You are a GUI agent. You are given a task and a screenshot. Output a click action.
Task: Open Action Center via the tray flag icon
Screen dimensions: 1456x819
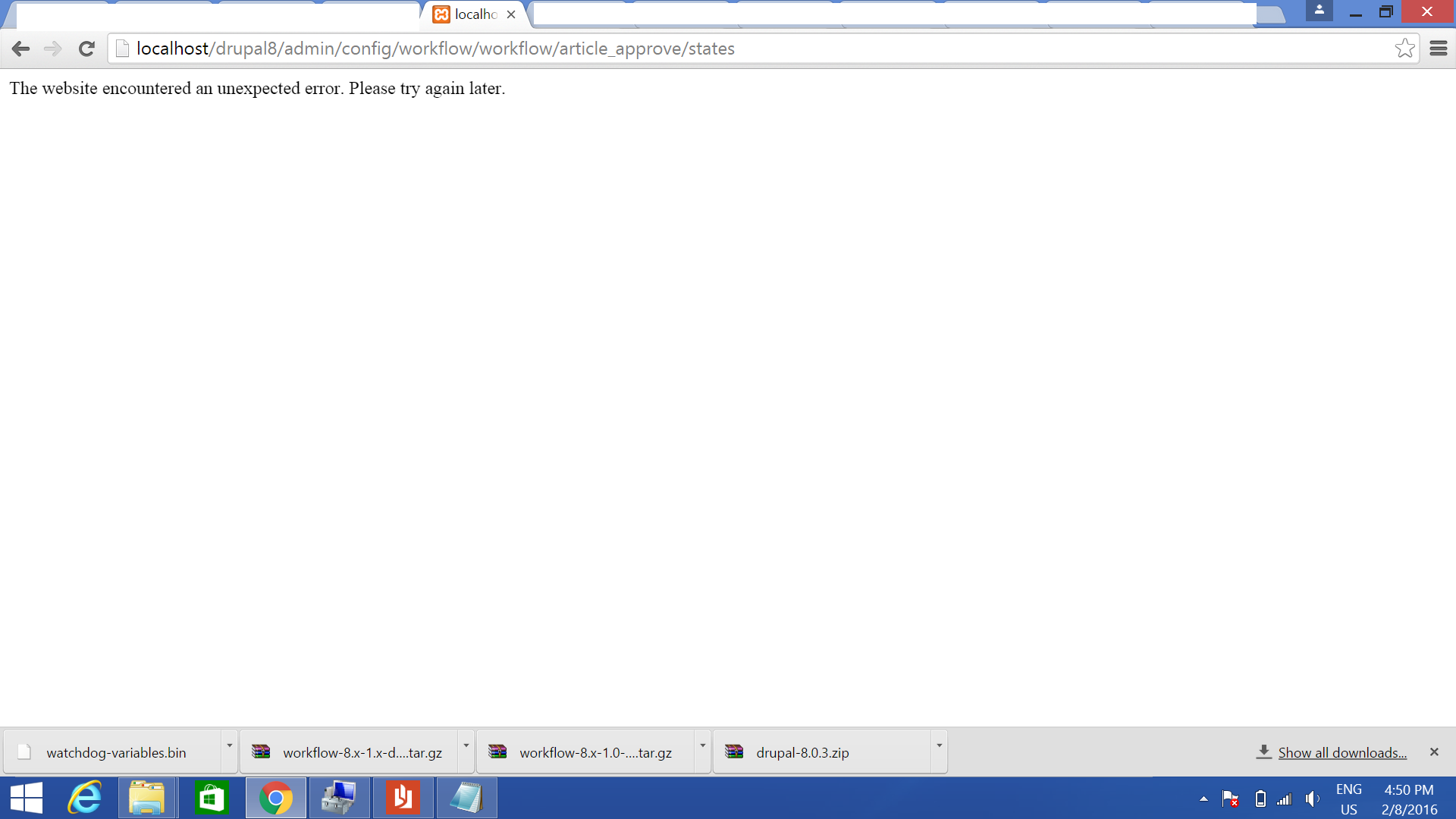pos(1231,799)
